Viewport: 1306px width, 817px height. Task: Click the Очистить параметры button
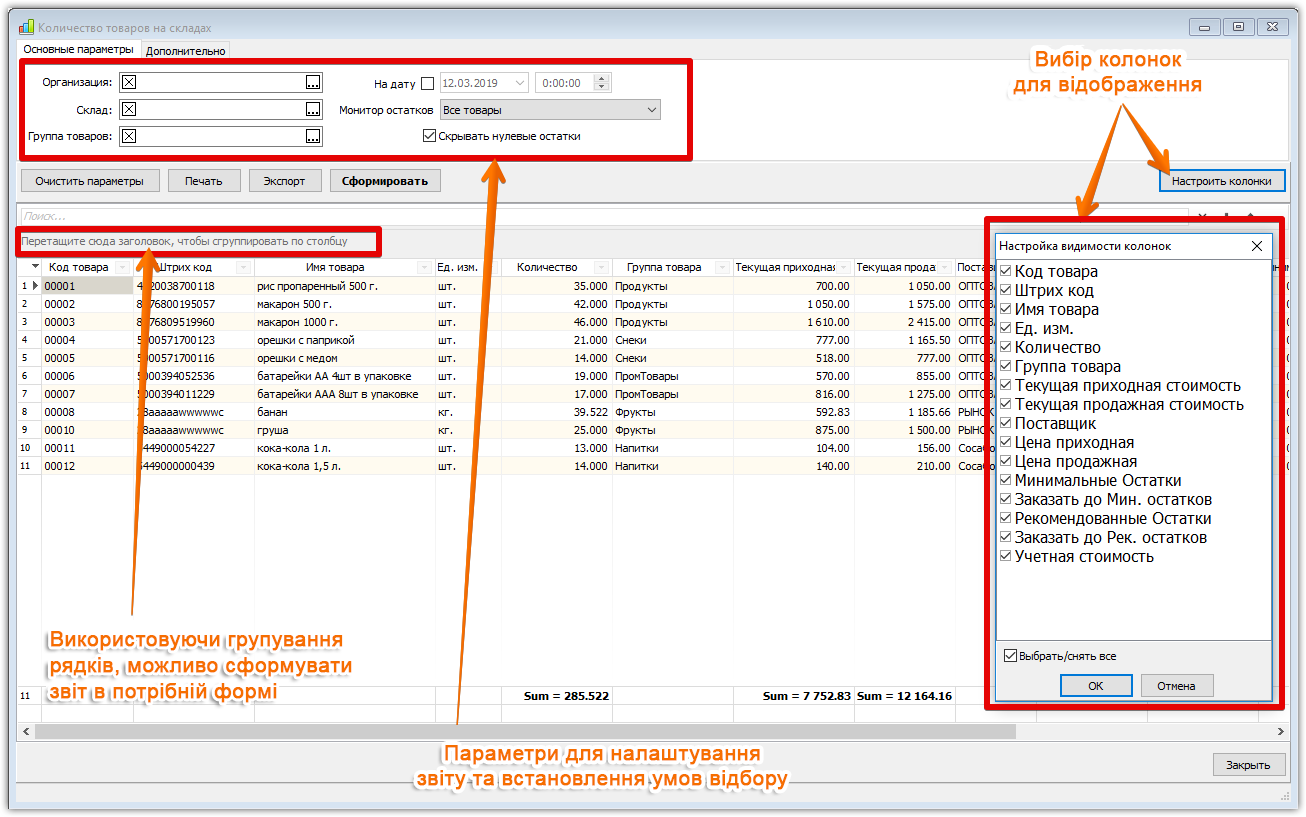90,181
